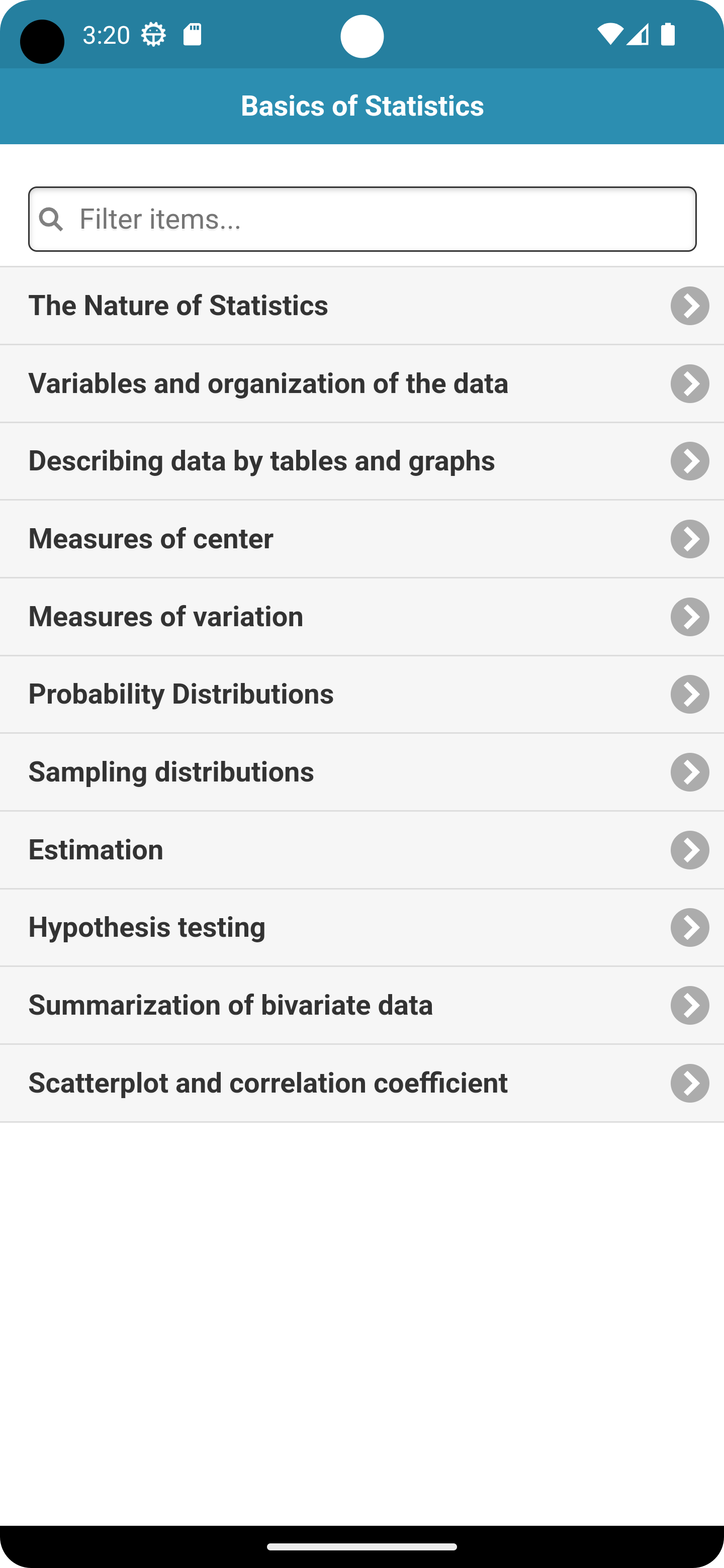Tap the chevron for Hypothesis testing
Image resolution: width=724 pixels, height=1568 pixels.
tap(689, 928)
